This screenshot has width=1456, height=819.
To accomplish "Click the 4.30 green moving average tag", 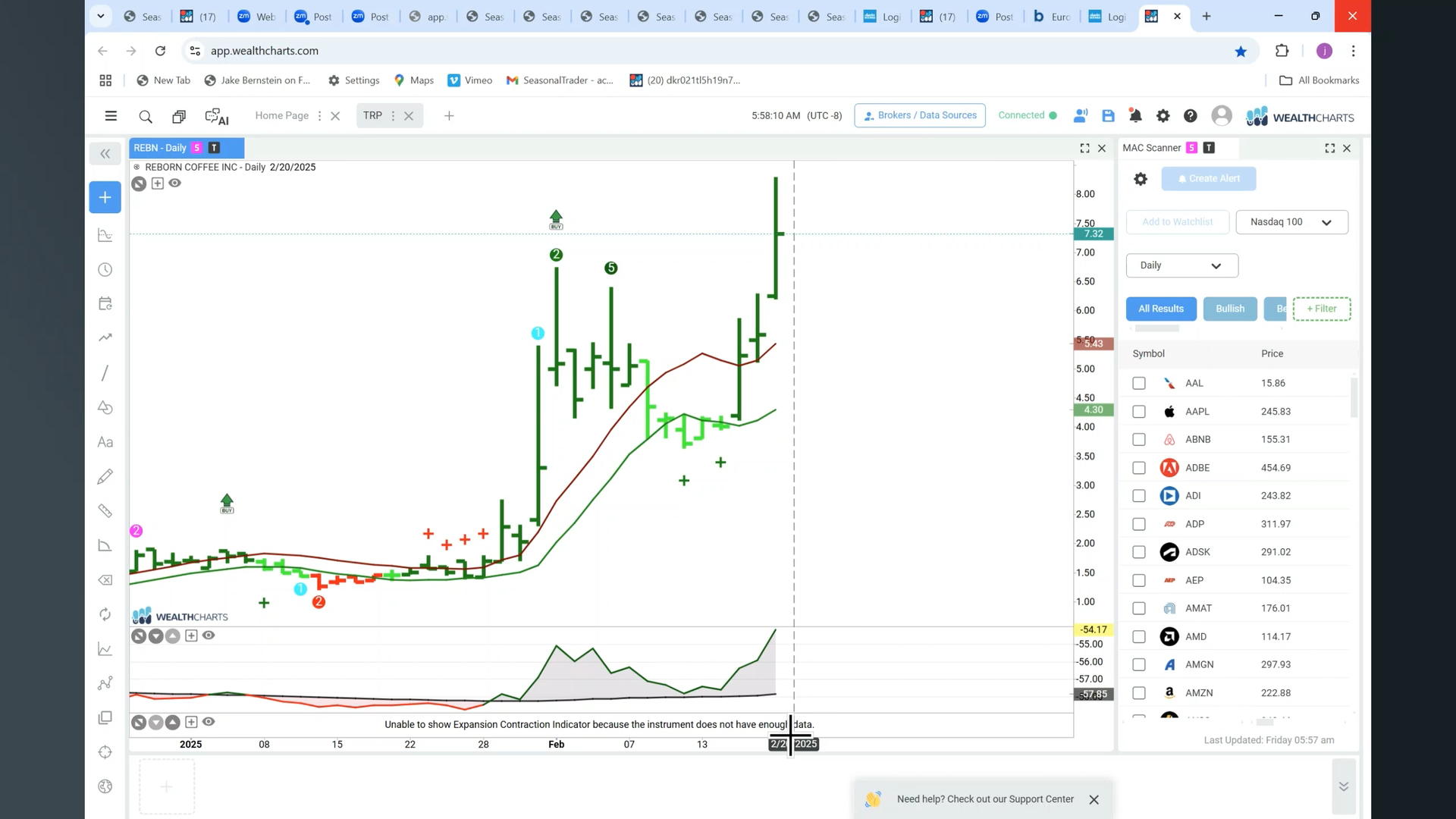I will click(1094, 409).
